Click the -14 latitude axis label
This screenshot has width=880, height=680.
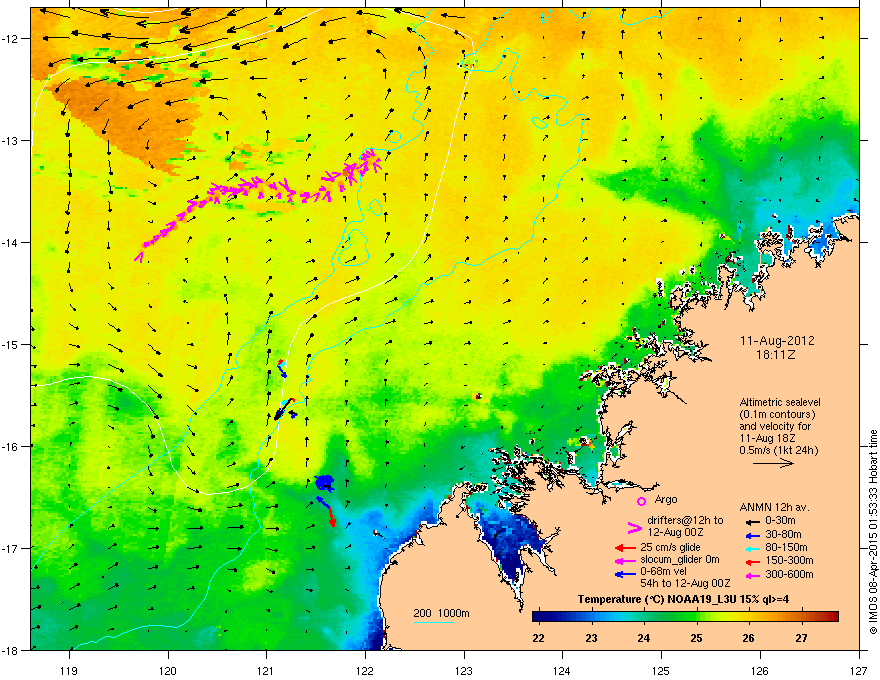[10, 242]
